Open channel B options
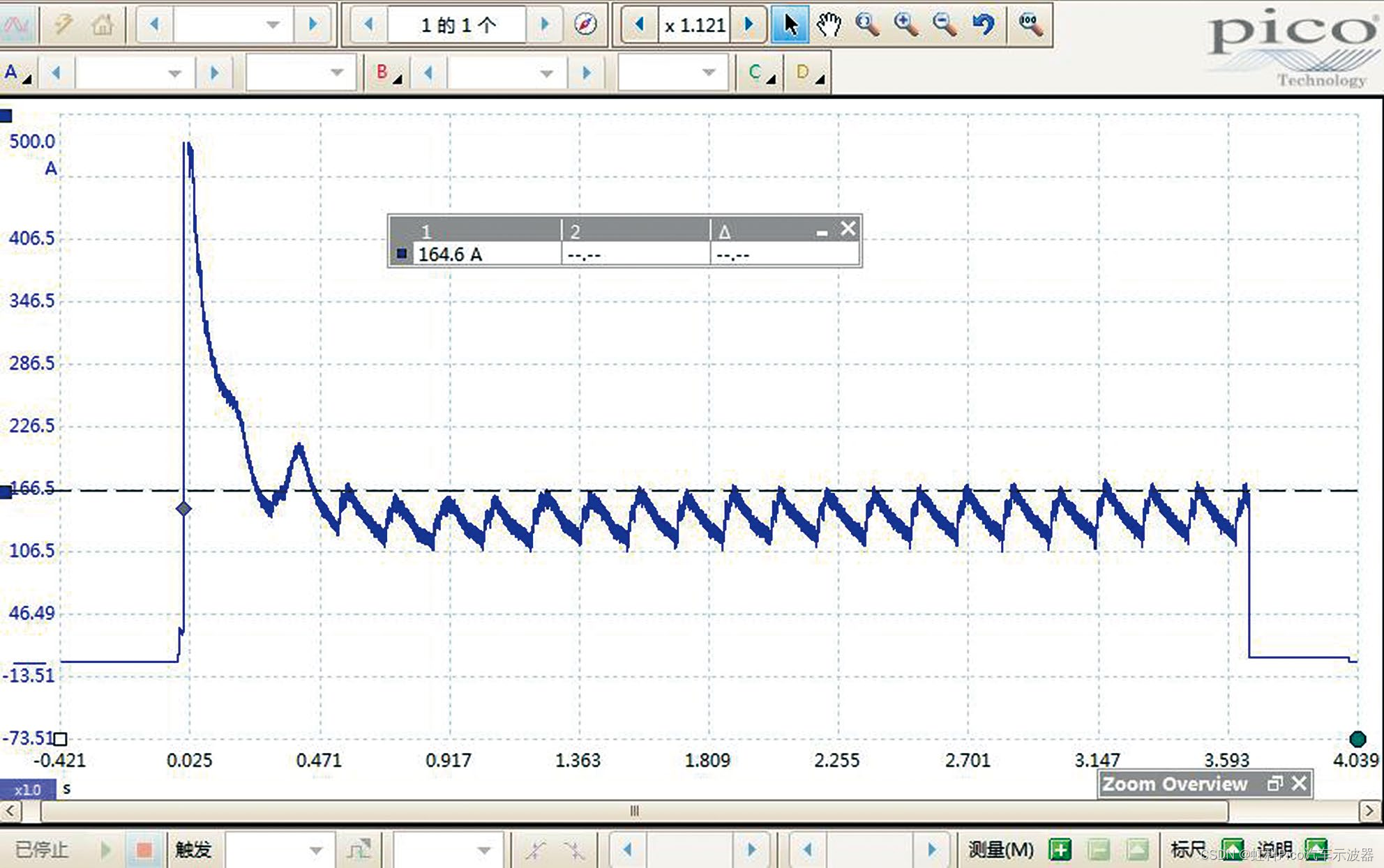 click(x=389, y=73)
